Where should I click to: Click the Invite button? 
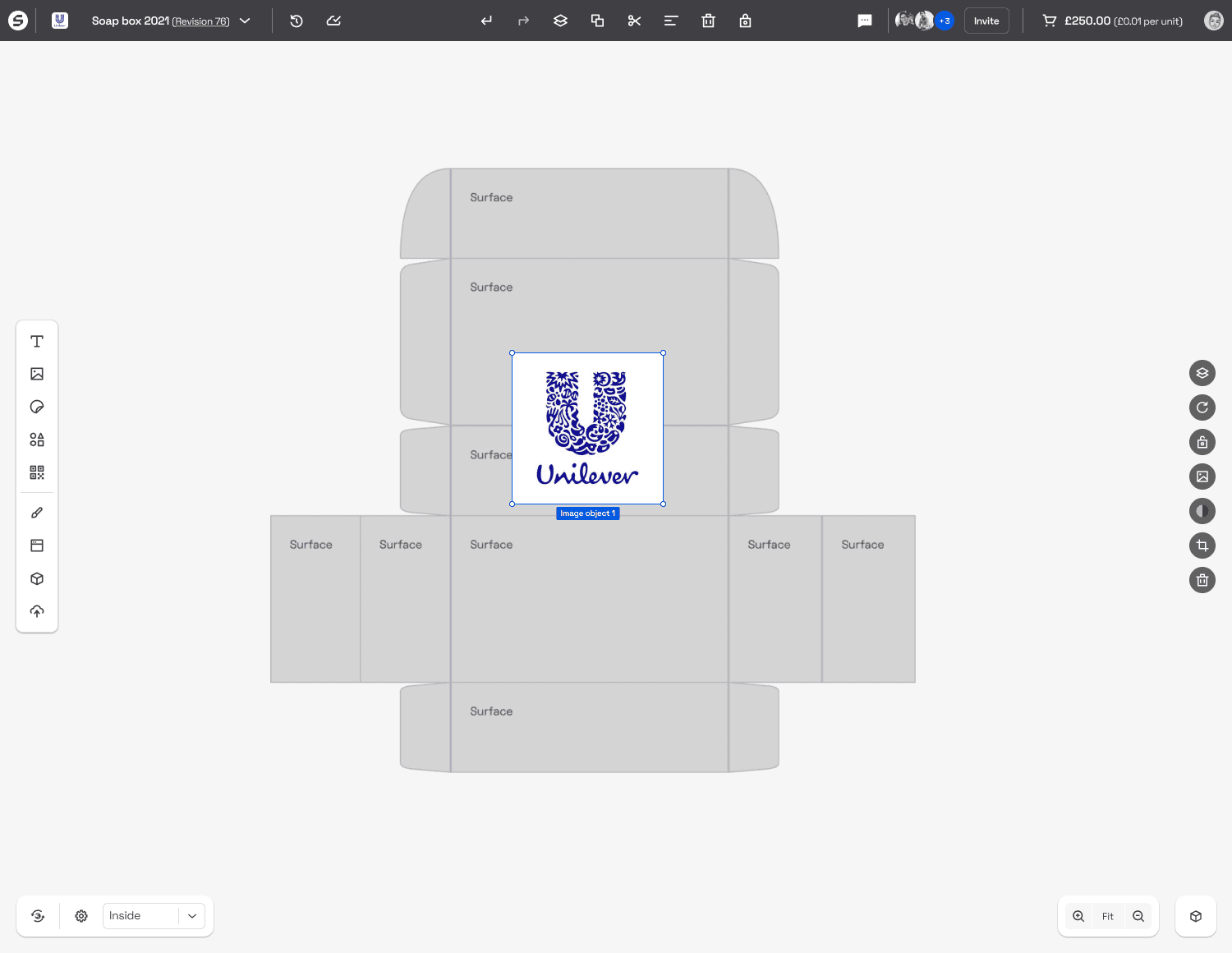click(x=986, y=21)
